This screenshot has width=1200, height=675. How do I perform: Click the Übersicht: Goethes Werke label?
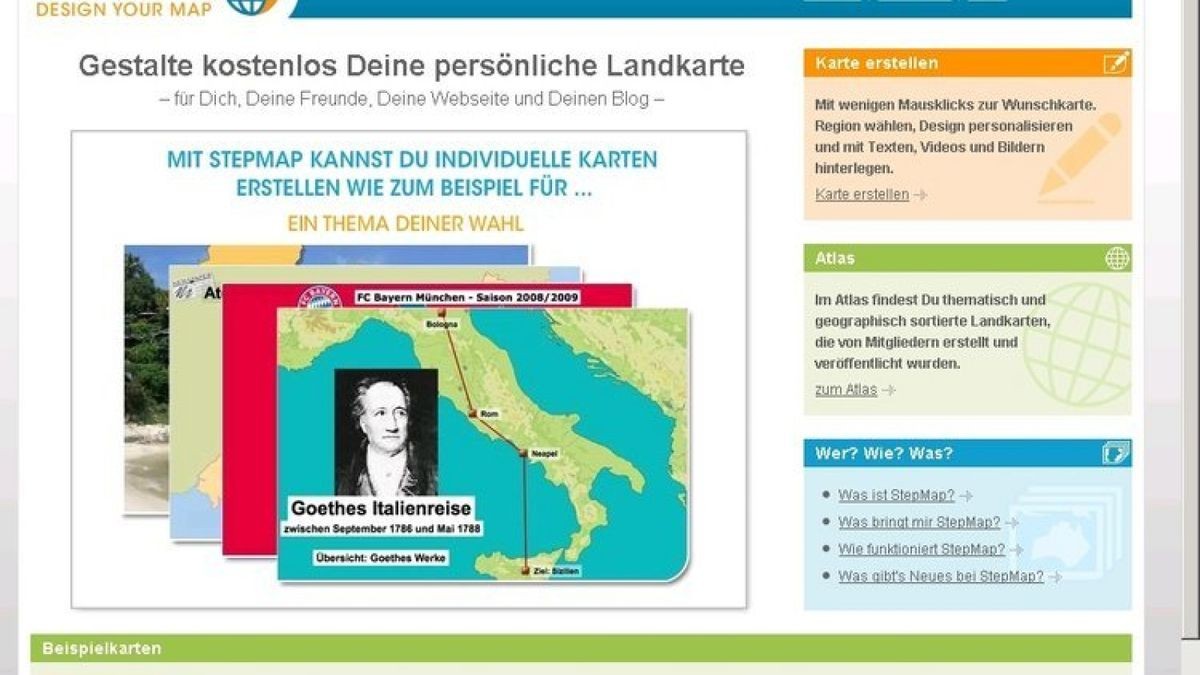coord(378,557)
